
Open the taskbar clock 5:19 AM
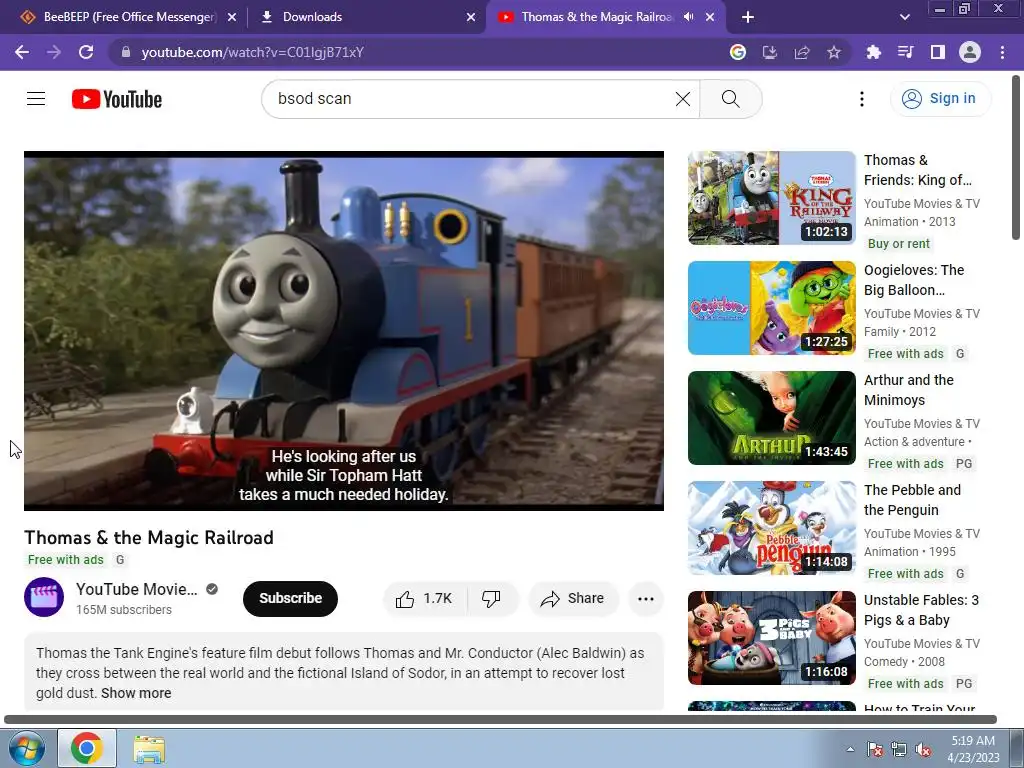[973, 749]
